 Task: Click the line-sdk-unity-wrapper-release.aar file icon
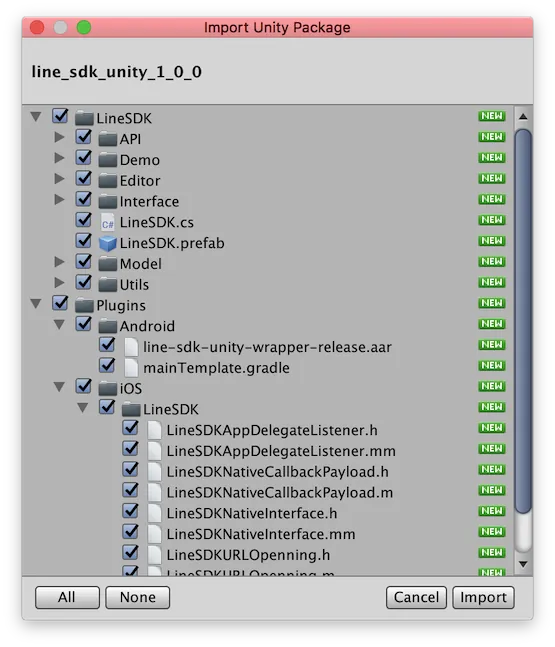[x=131, y=347]
